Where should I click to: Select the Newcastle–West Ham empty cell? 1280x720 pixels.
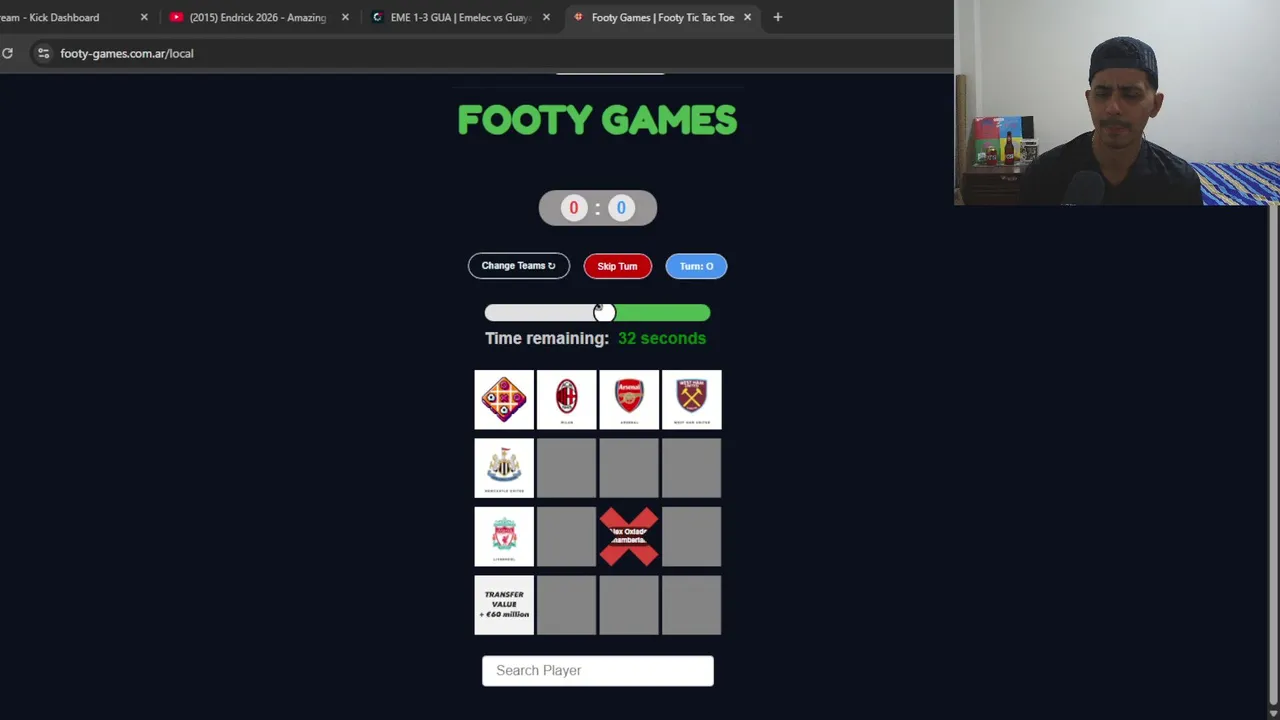691,467
